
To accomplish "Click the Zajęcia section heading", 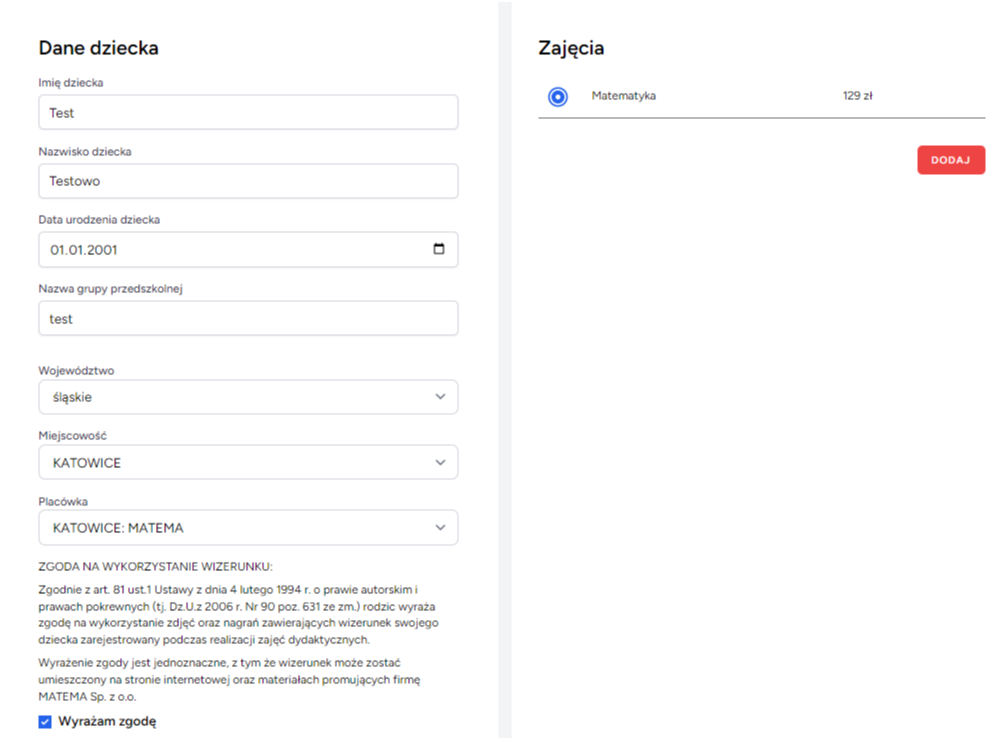I will pos(571,48).
